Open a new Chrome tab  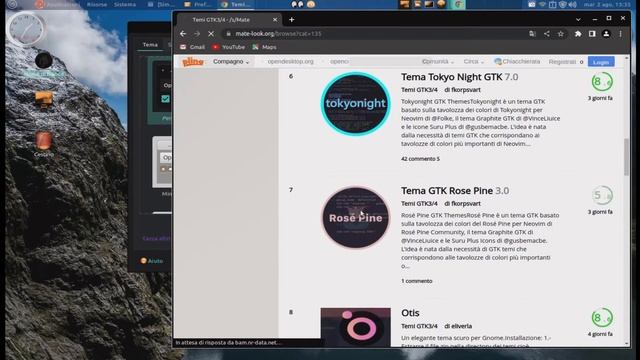(x=291, y=20)
